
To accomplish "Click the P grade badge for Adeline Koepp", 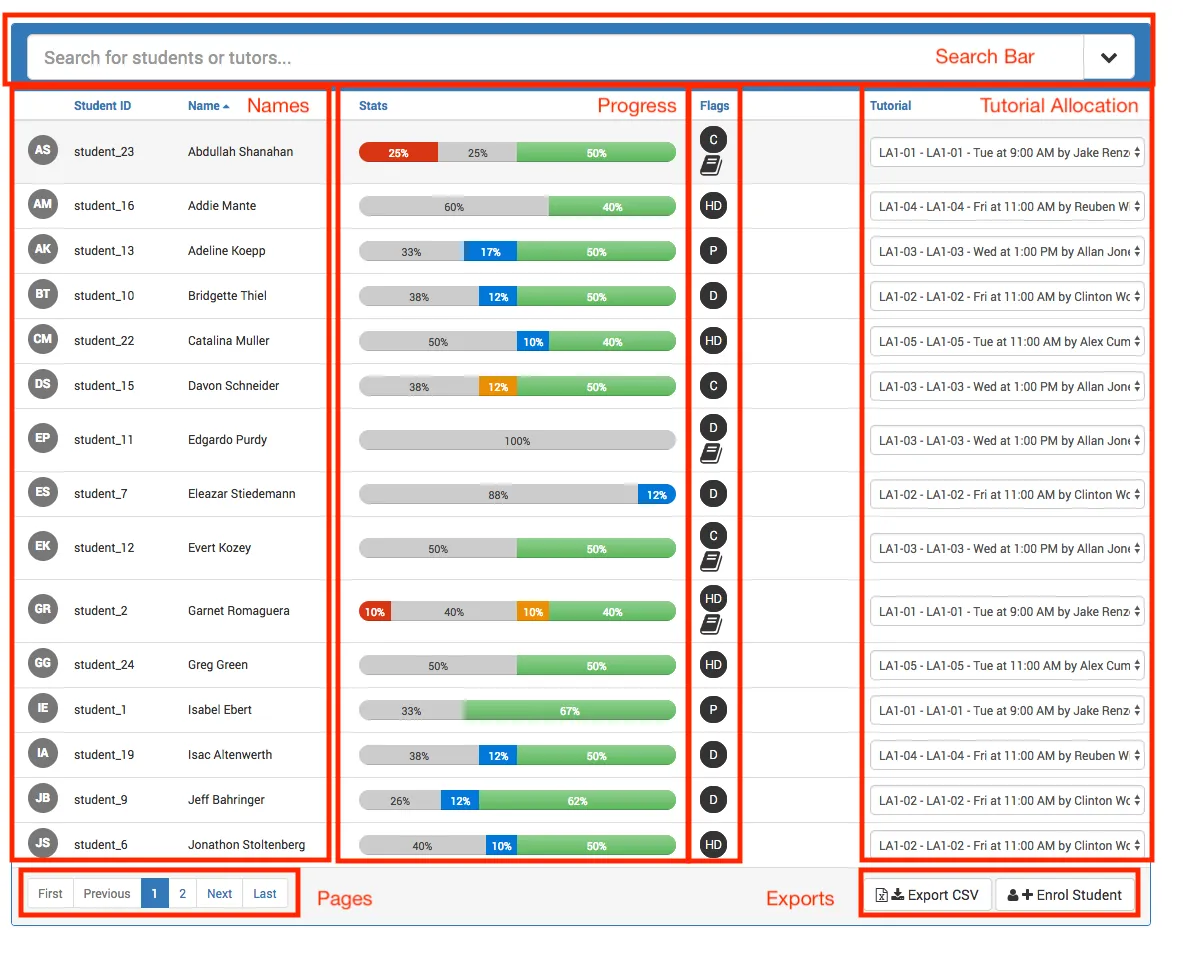I will (713, 251).
